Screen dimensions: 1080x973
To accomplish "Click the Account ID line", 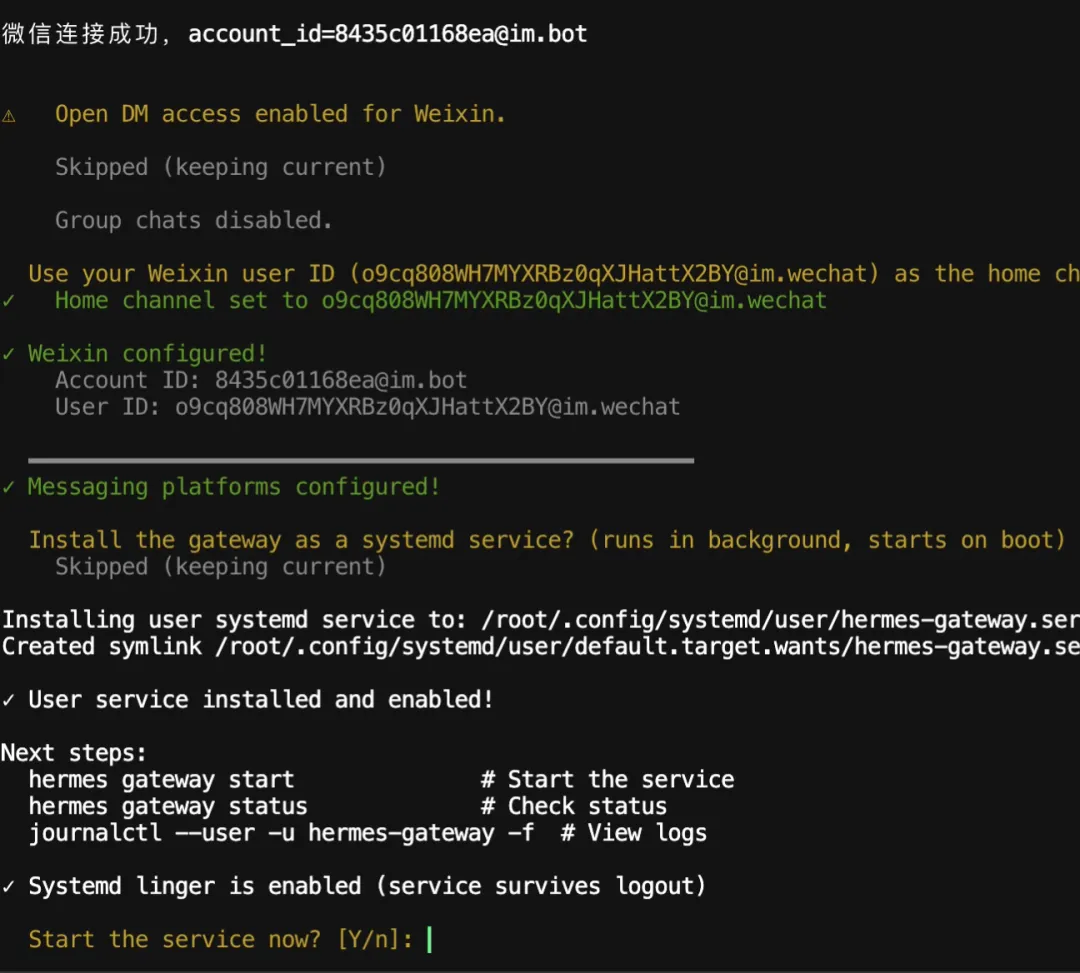I will (261, 381).
